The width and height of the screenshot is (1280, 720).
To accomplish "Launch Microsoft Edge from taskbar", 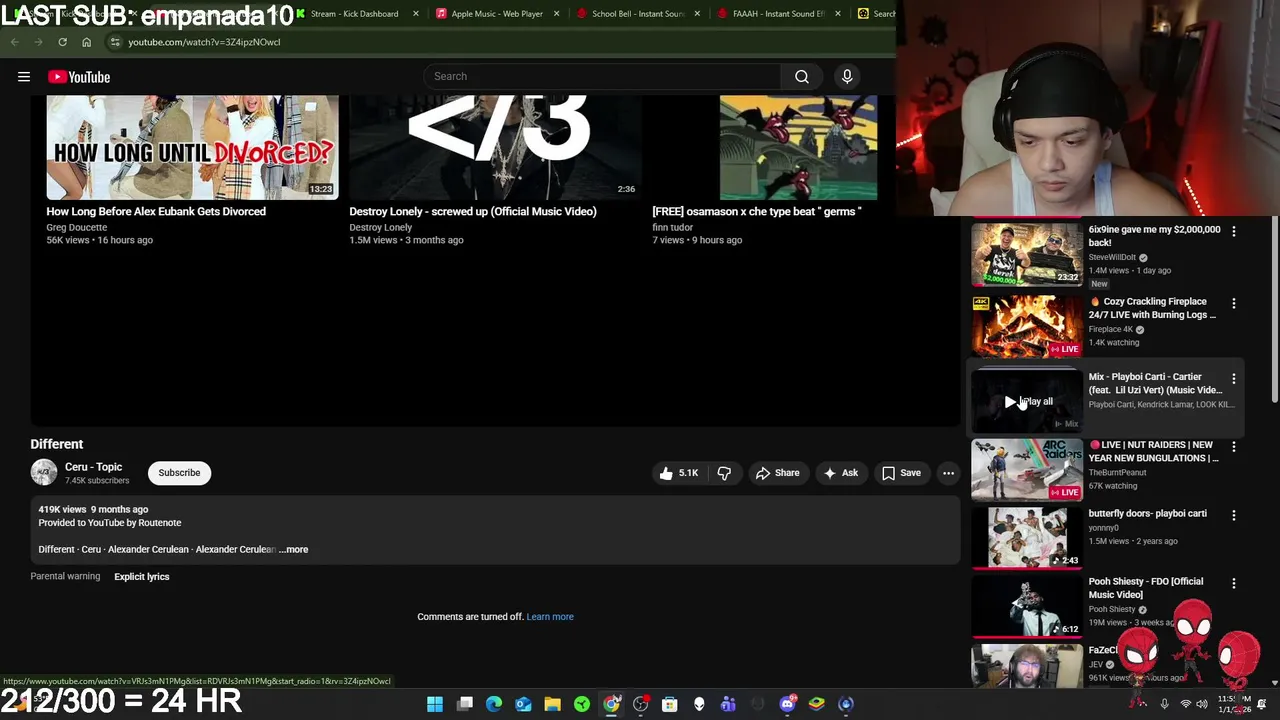I will (494, 704).
